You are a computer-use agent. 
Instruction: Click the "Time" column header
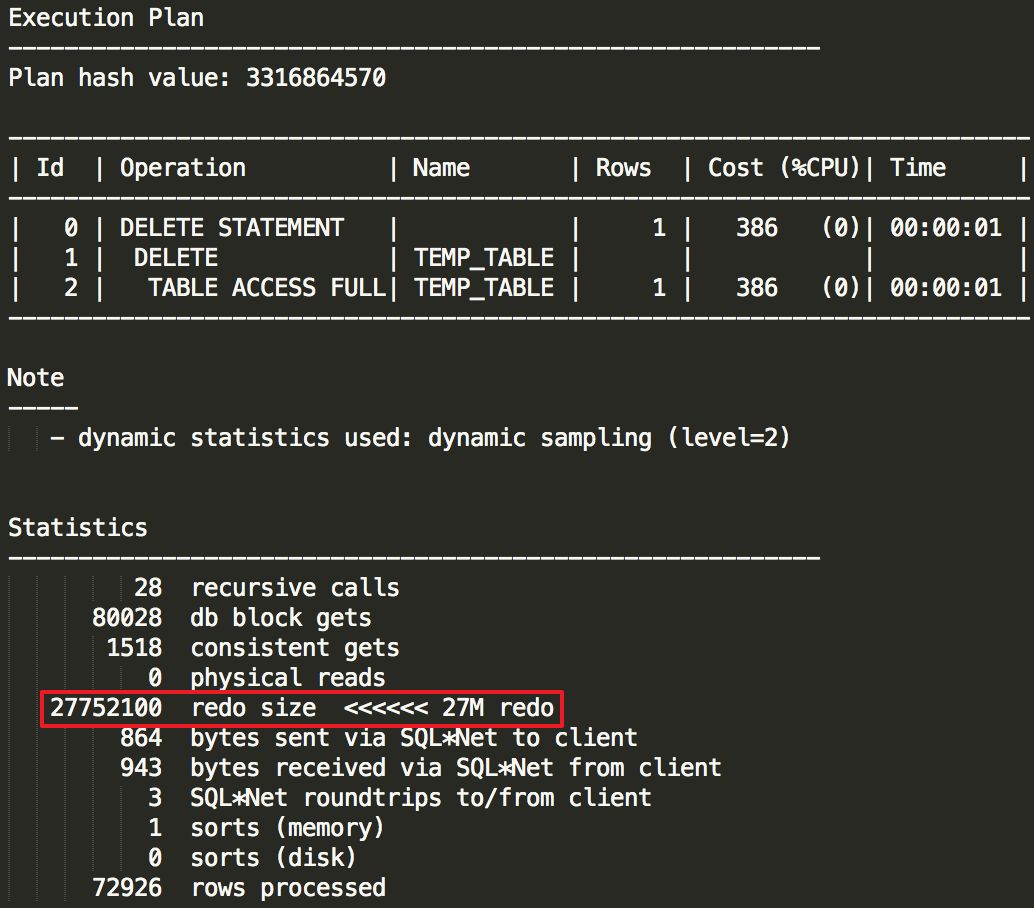click(x=917, y=167)
